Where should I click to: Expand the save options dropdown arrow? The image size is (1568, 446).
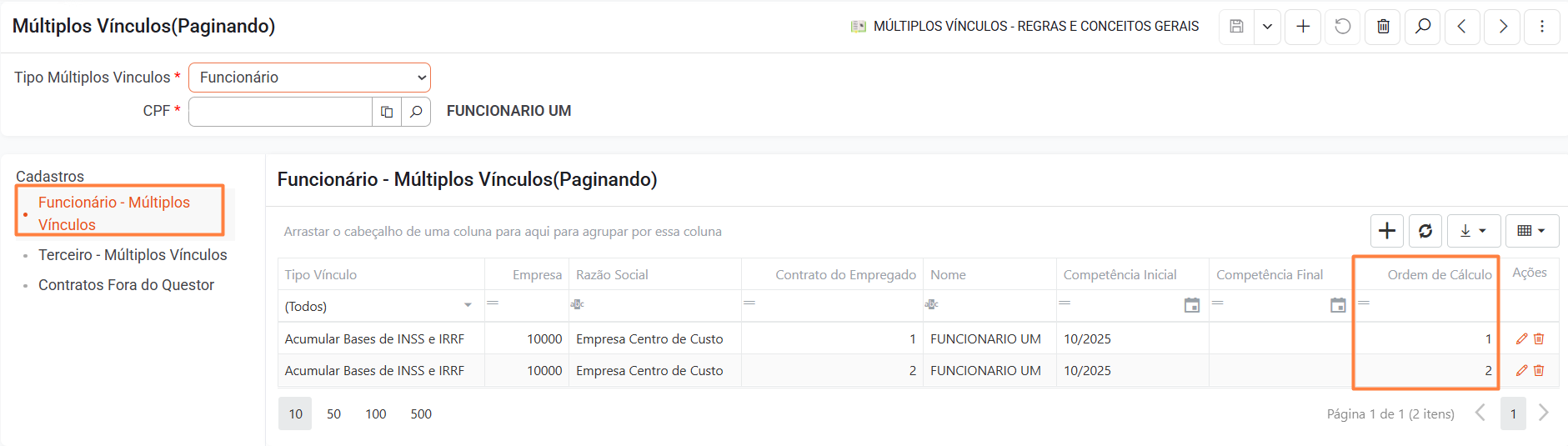(1267, 27)
